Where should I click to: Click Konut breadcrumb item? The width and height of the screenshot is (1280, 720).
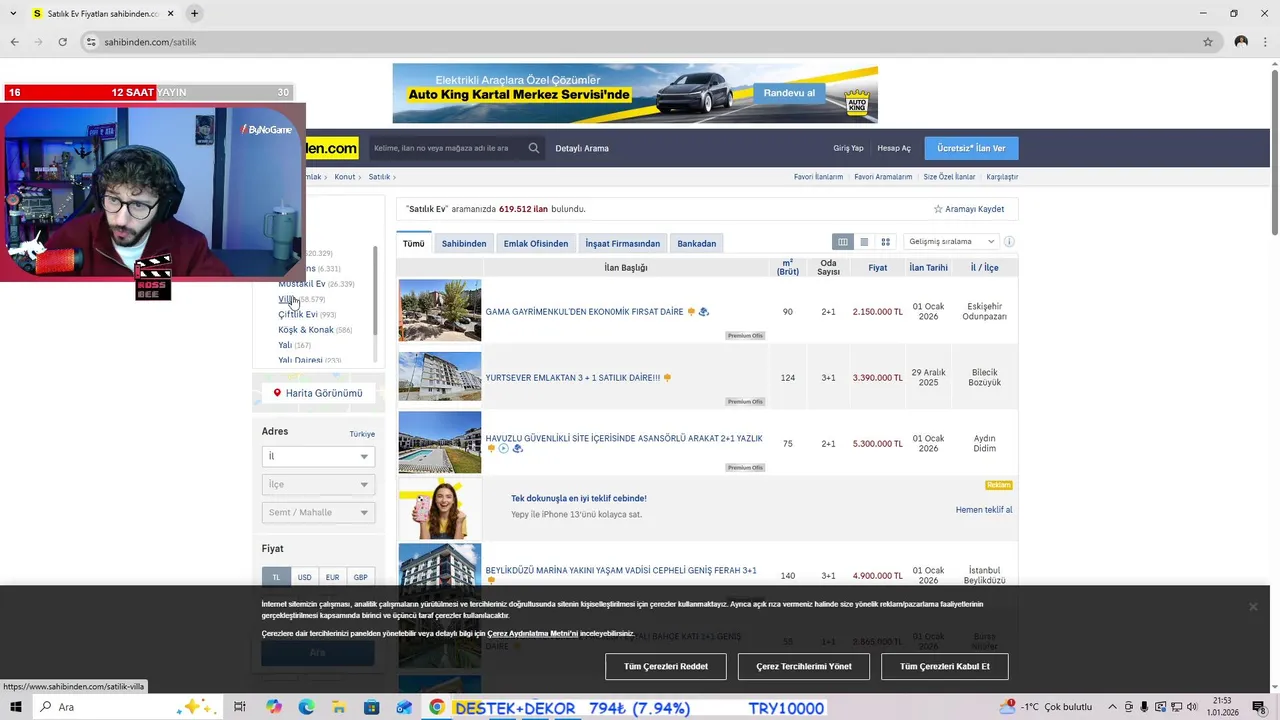[345, 177]
